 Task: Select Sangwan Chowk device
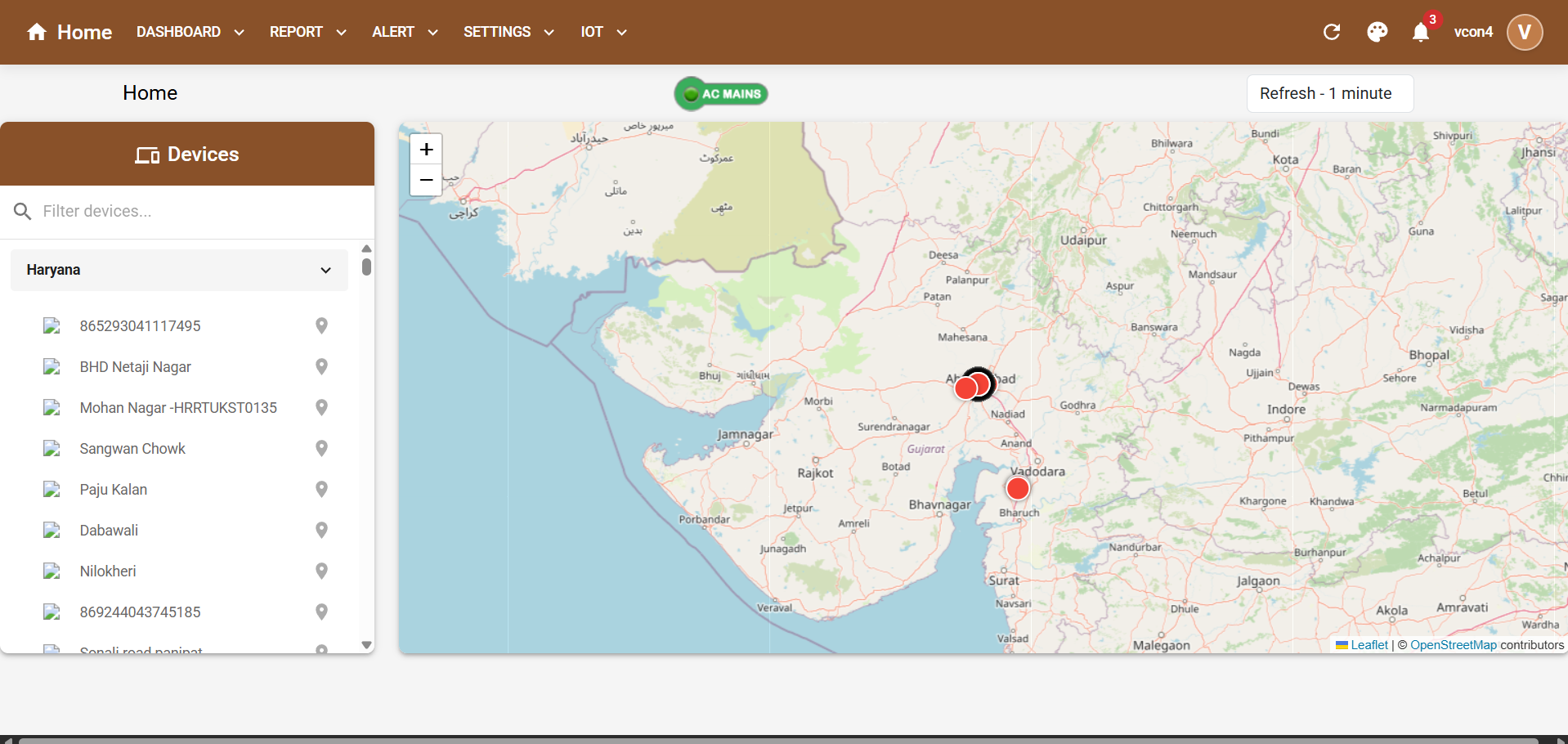coord(132,449)
